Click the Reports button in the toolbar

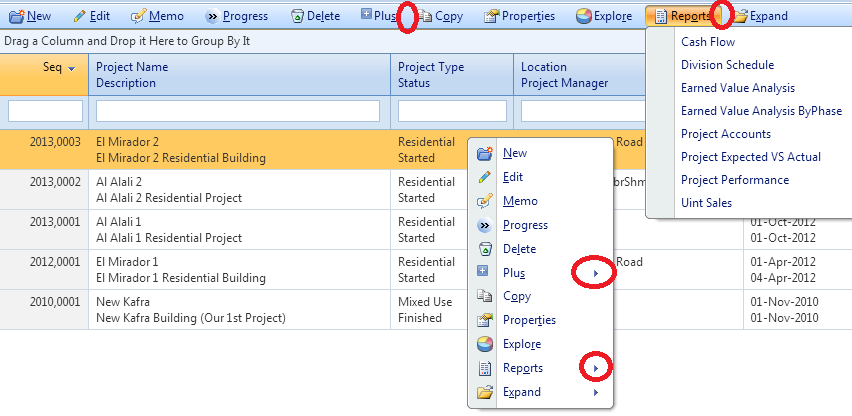pyautogui.click(x=682, y=16)
